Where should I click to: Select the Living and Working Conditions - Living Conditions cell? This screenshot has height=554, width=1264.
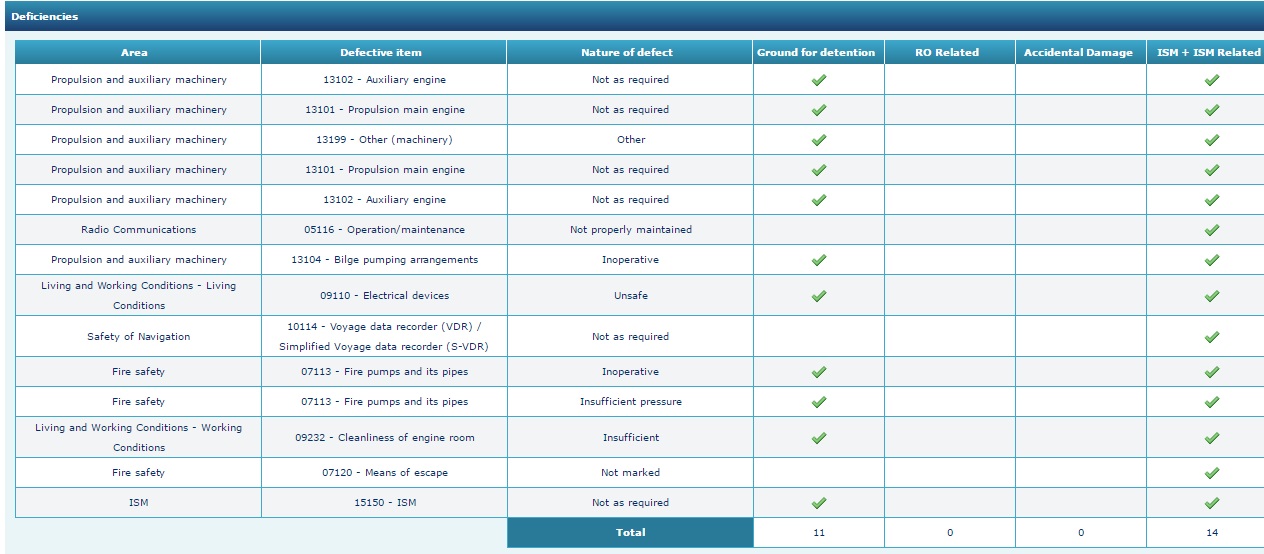138,296
